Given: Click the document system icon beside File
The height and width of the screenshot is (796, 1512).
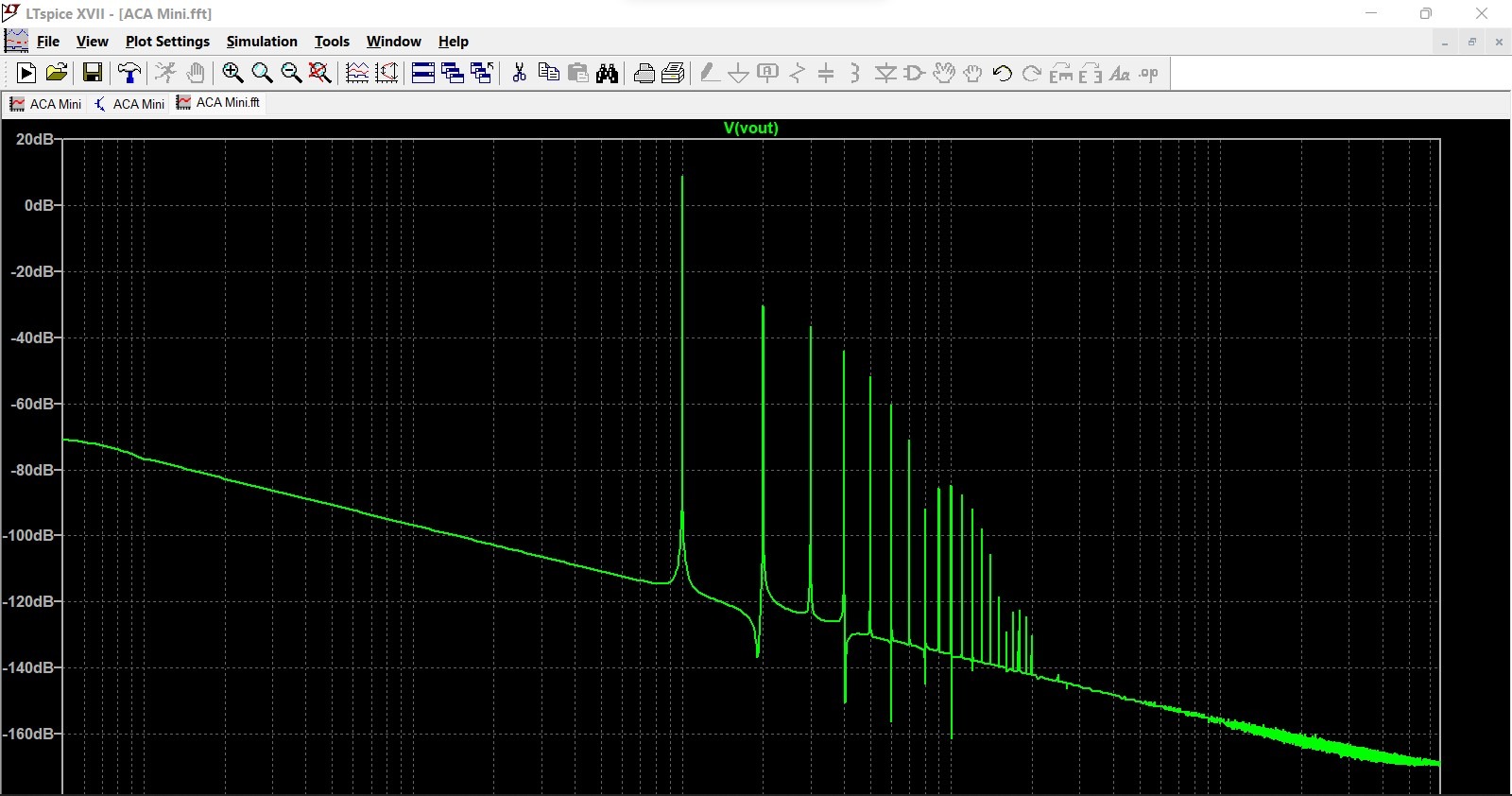Looking at the screenshot, I should tap(16, 41).
